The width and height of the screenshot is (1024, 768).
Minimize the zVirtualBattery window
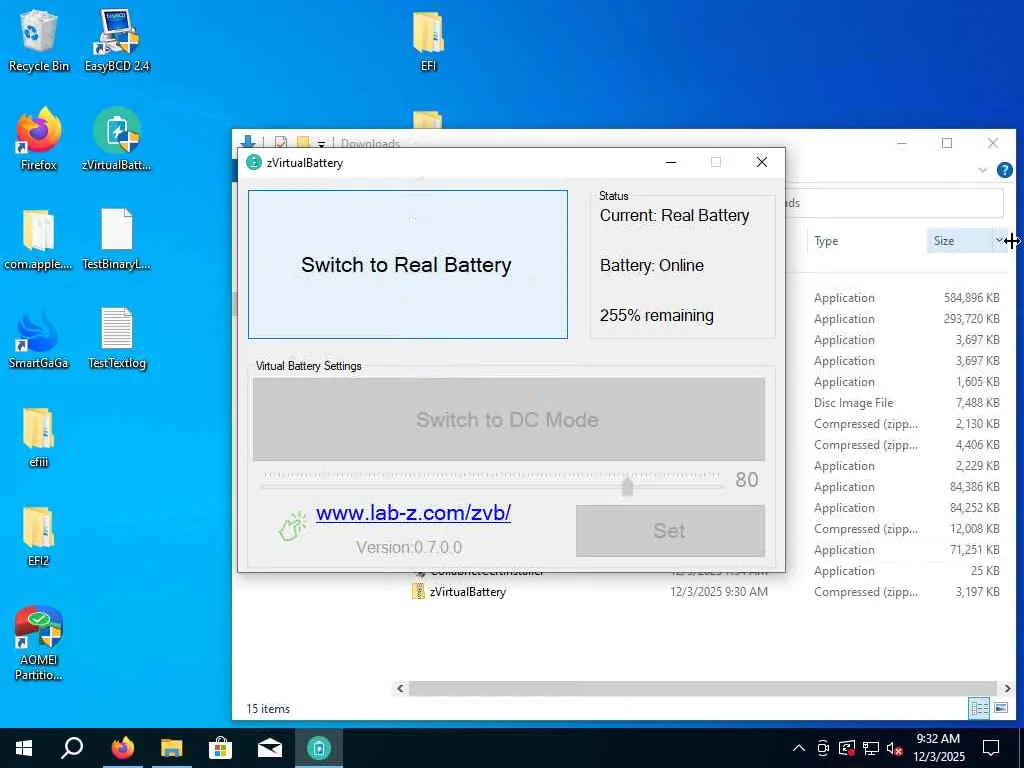click(671, 162)
